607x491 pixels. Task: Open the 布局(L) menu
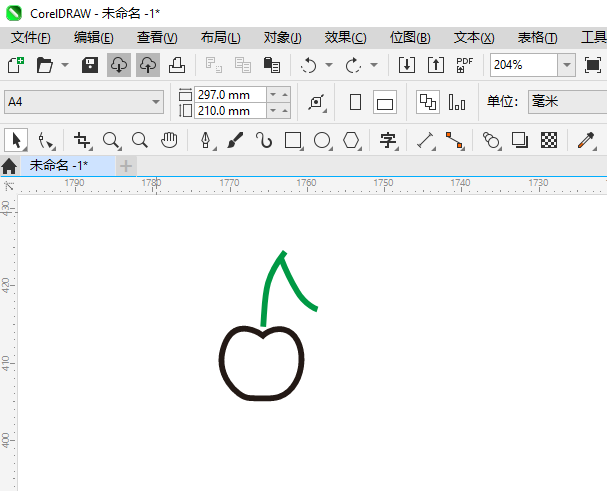(x=221, y=38)
